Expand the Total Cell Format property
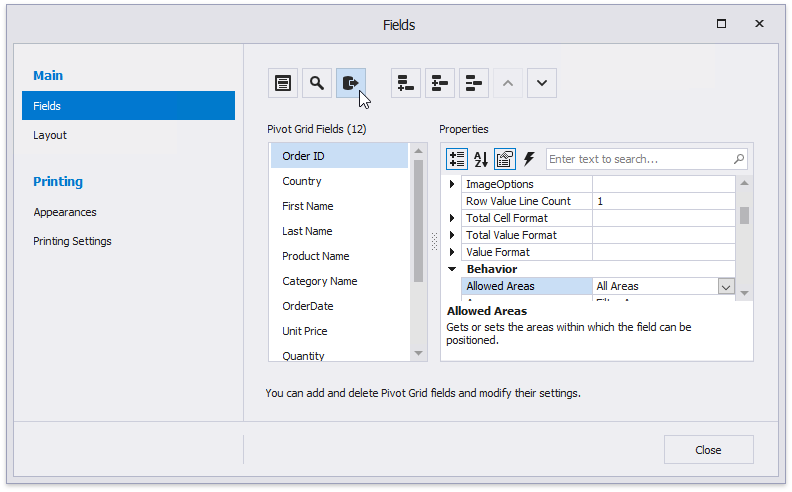Viewport: 792px width, 492px height. click(x=452, y=218)
